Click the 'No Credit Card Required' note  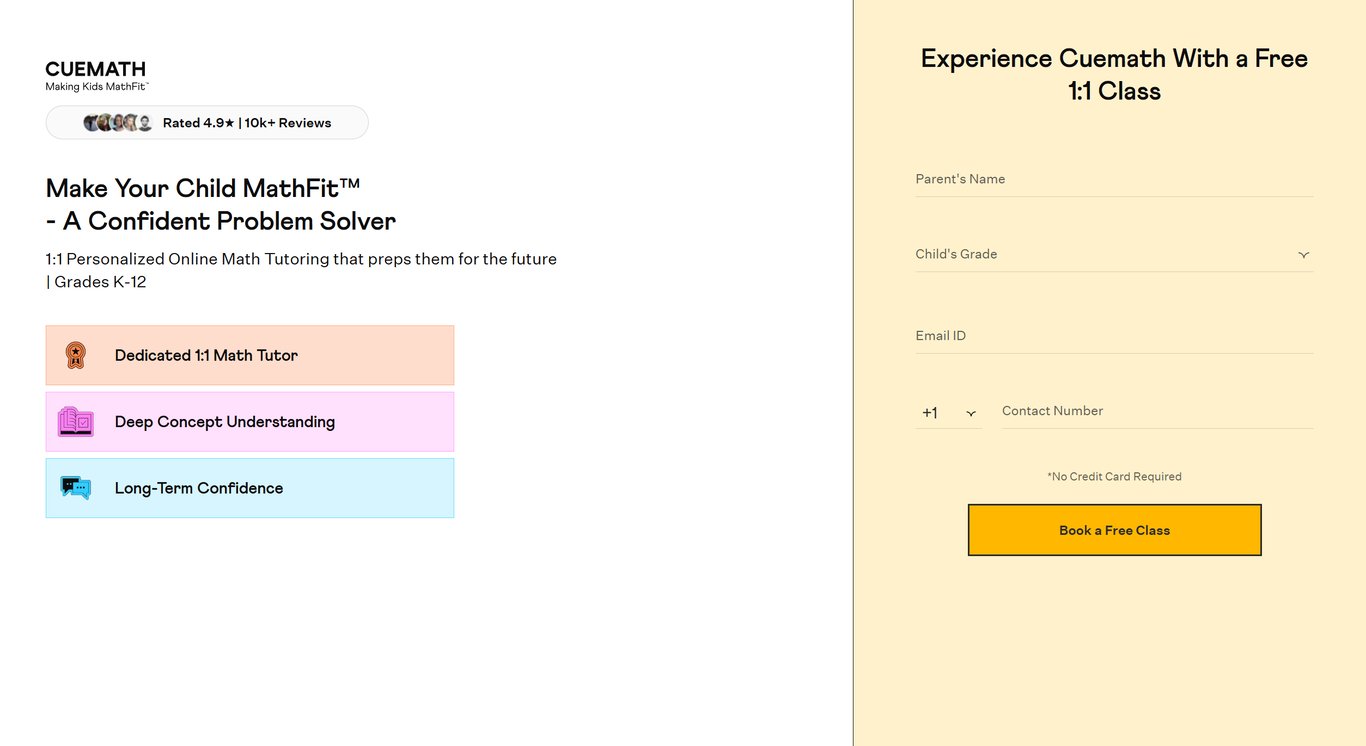pos(1114,477)
